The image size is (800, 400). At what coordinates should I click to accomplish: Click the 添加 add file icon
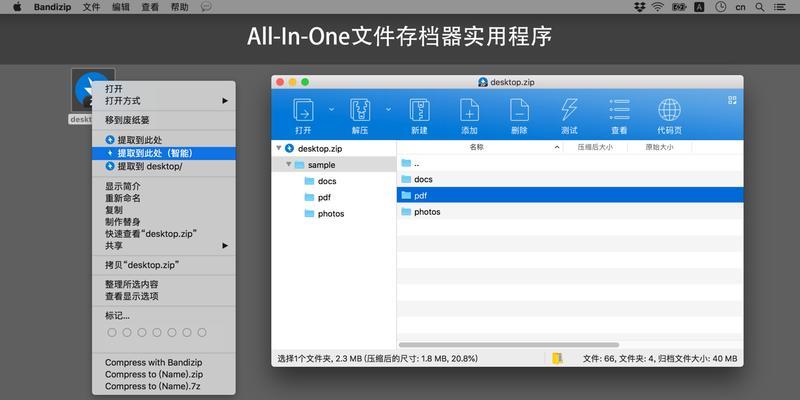pyautogui.click(x=469, y=110)
